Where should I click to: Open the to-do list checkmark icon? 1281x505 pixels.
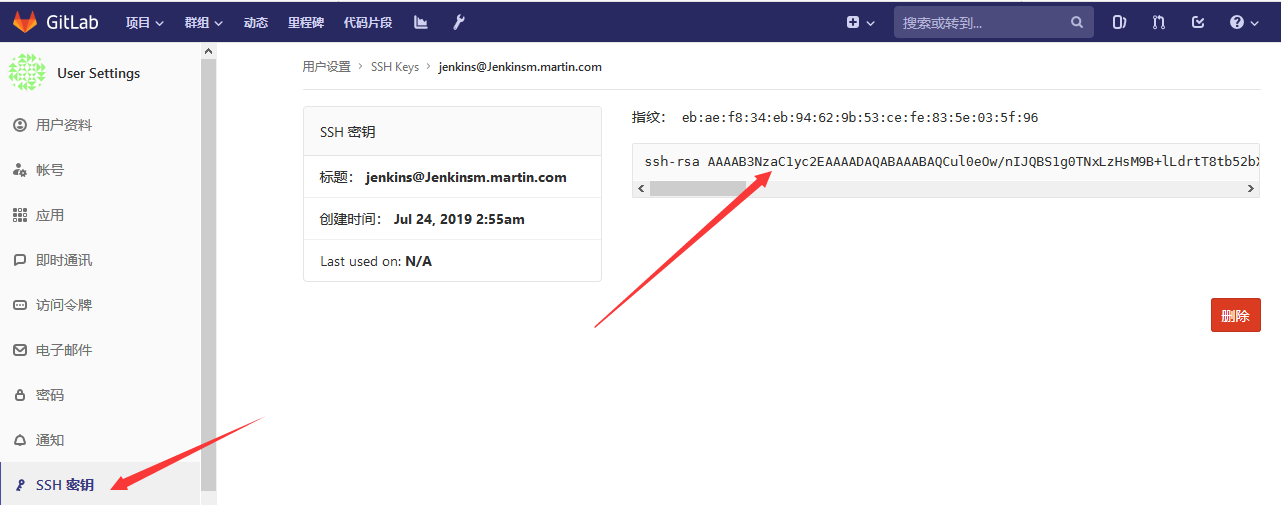click(1199, 22)
